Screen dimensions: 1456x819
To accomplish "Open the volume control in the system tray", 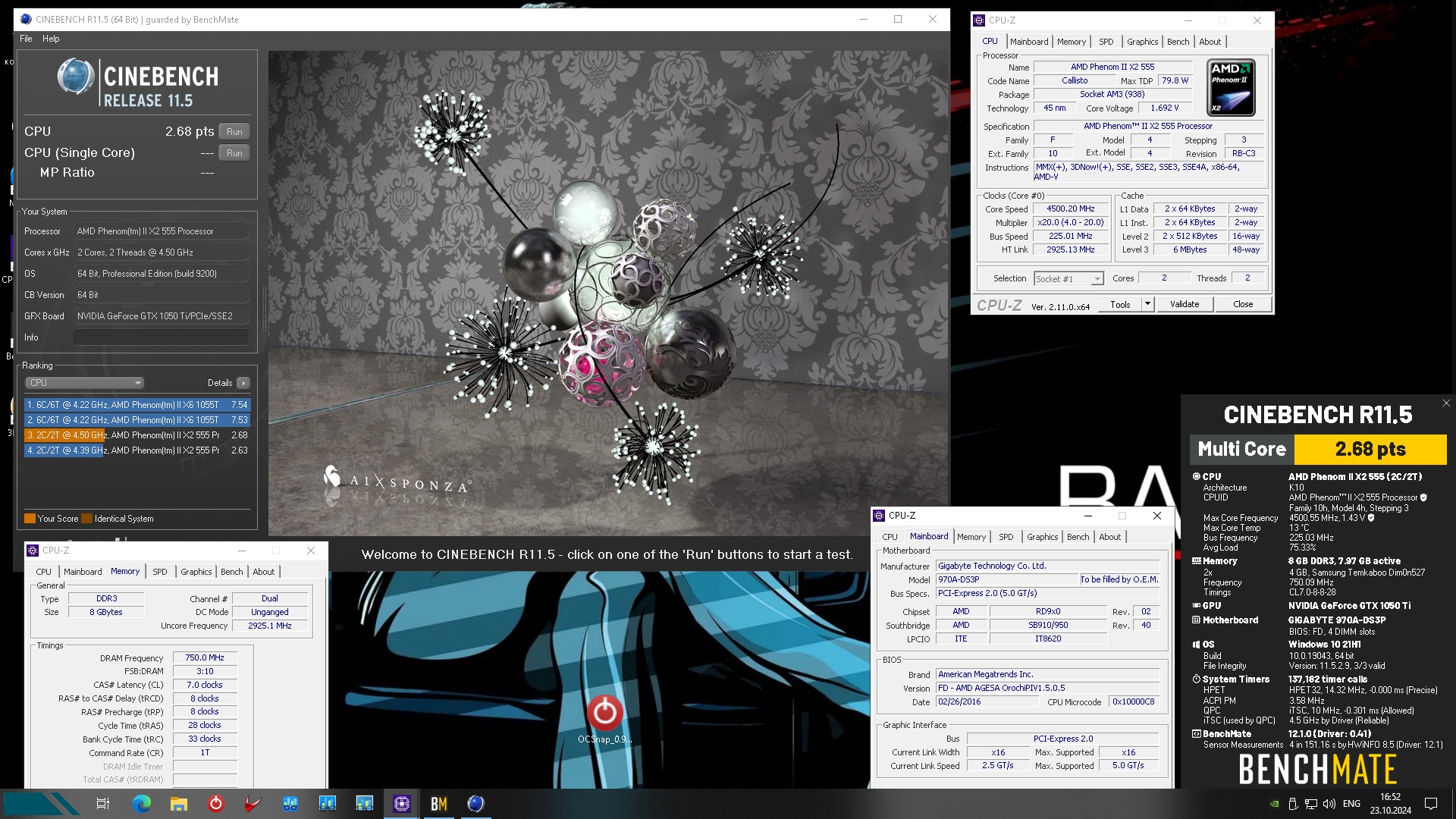I will pyautogui.click(x=1329, y=804).
